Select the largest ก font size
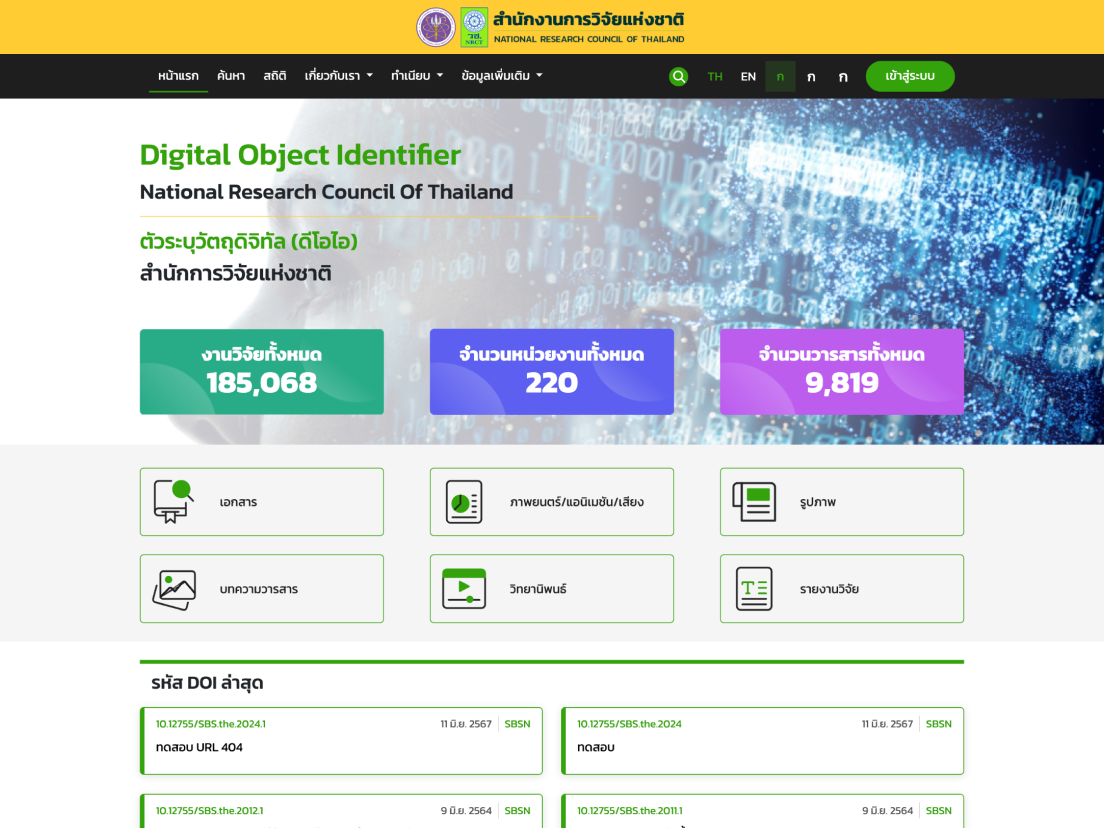 point(843,76)
